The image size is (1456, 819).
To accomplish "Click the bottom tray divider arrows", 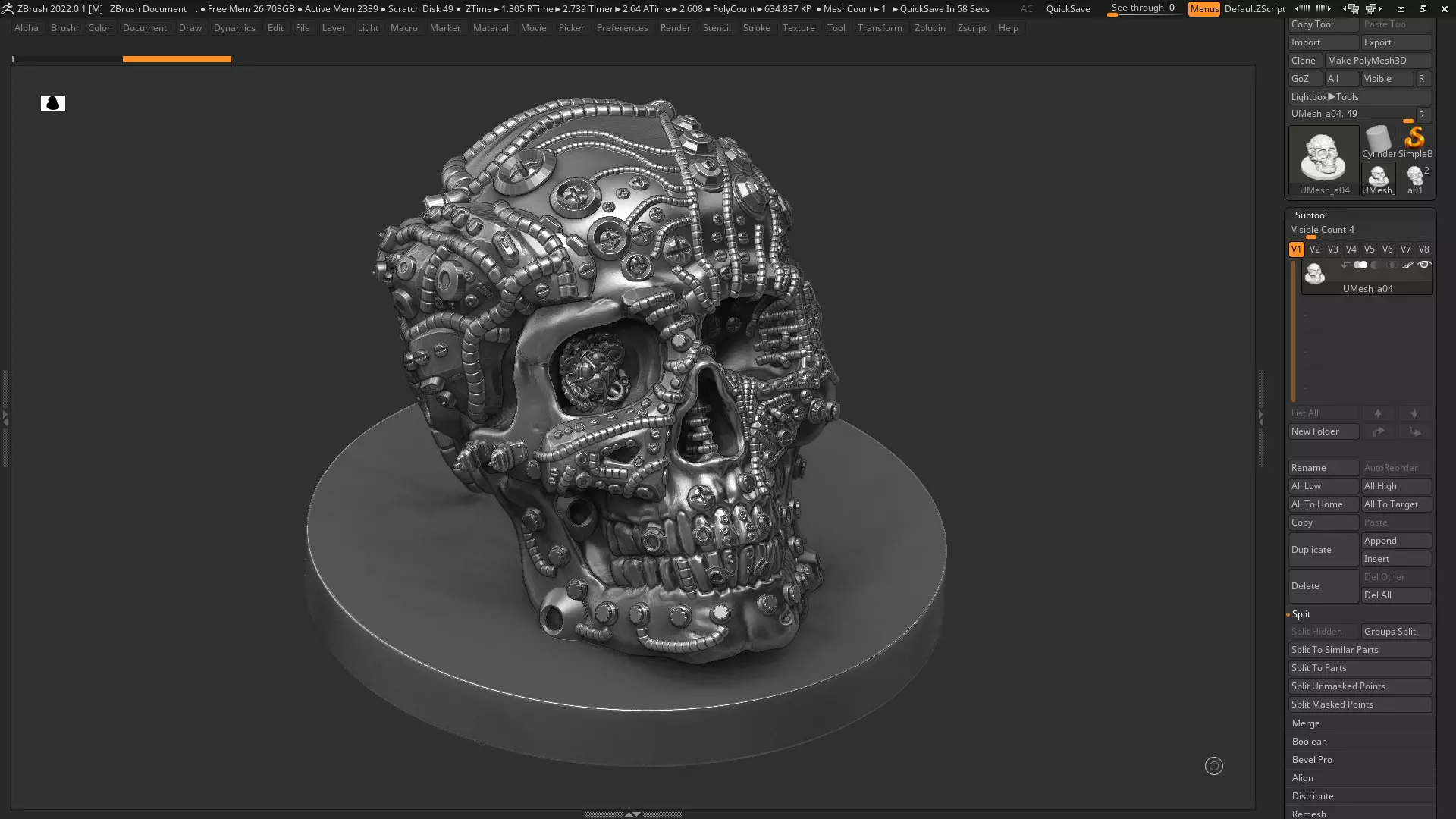I will pyautogui.click(x=632, y=814).
